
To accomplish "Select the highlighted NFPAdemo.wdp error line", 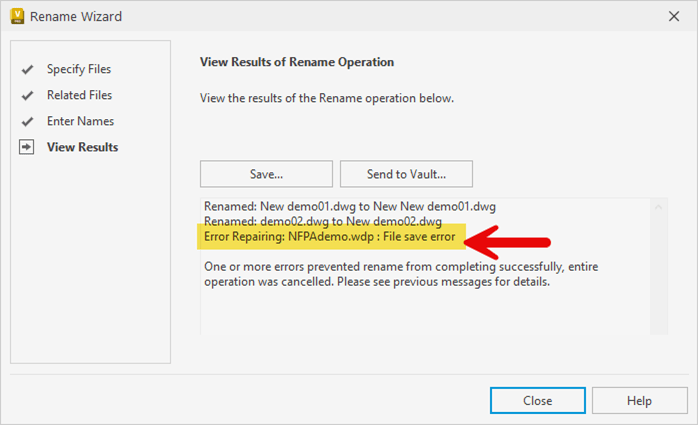I will pyautogui.click(x=330, y=238).
